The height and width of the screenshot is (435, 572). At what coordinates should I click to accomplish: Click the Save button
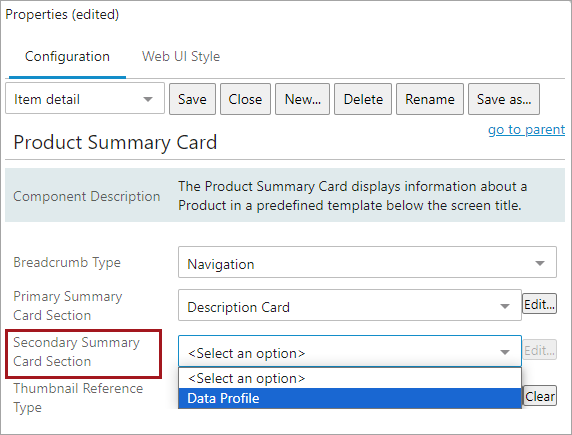pos(192,99)
